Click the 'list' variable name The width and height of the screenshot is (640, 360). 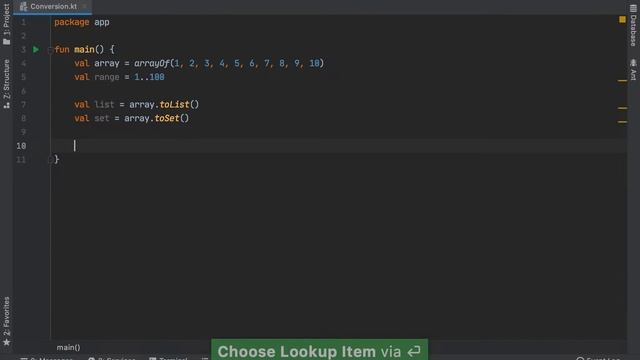pos(104,104)
